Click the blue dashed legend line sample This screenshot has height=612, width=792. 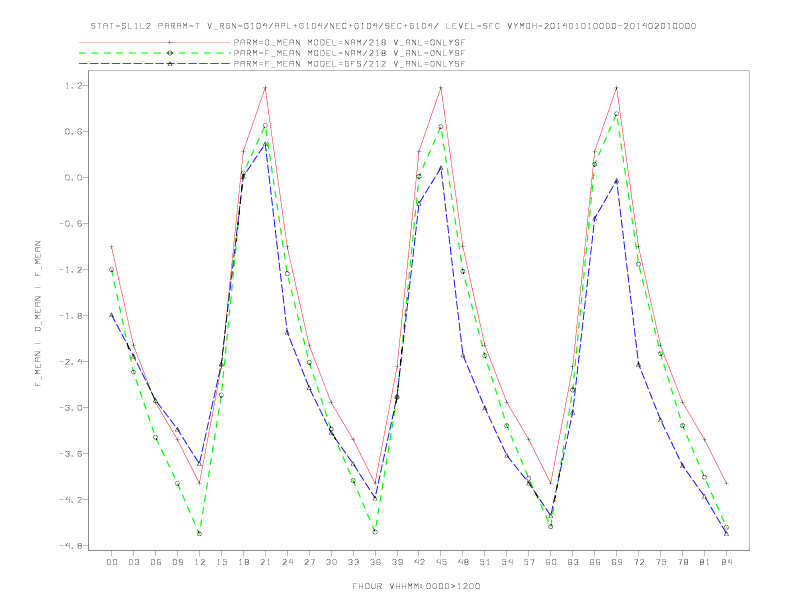pos(155,64)
